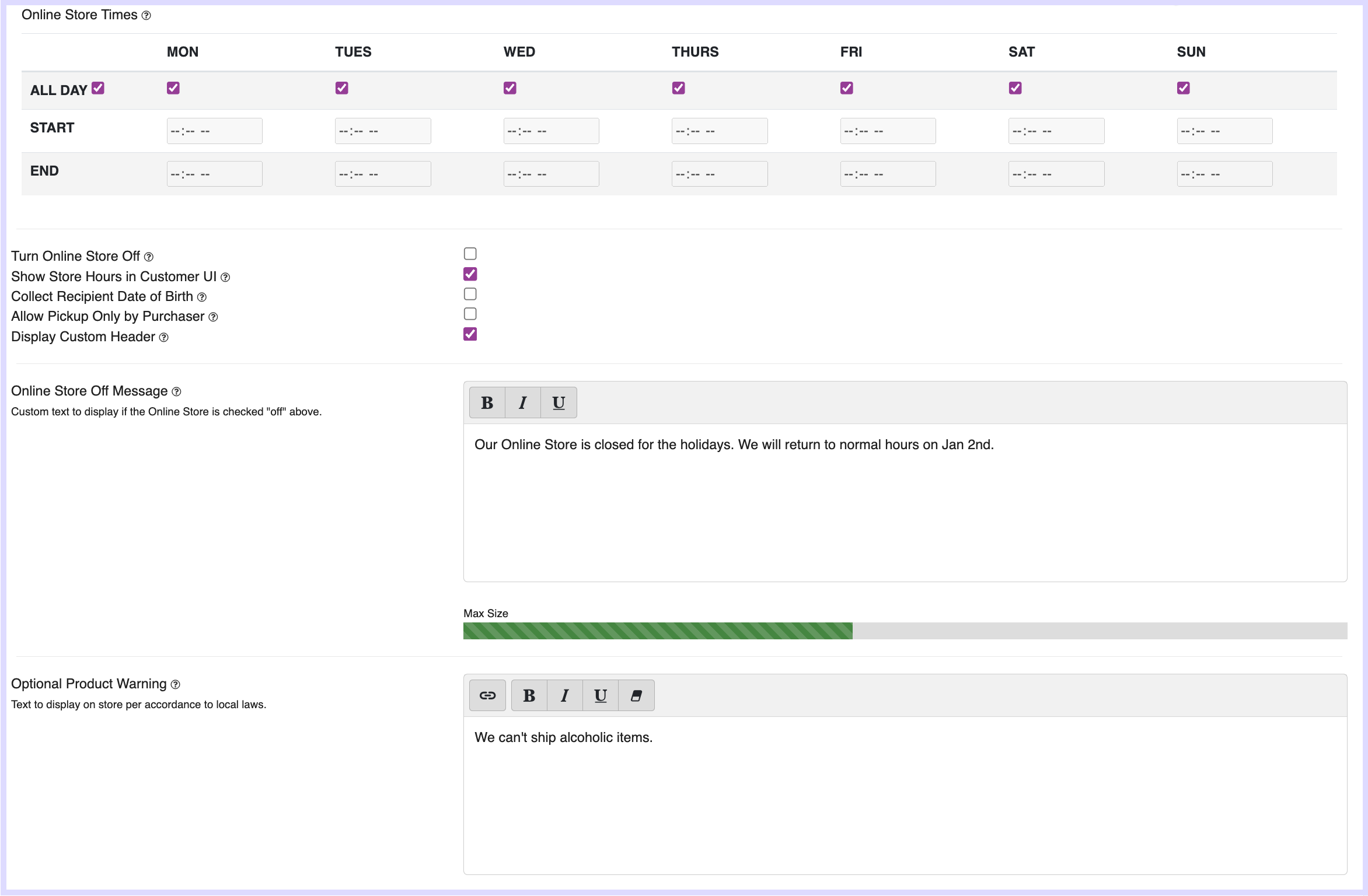Enable Turn Online Store Off checkbox

[470, 254]
